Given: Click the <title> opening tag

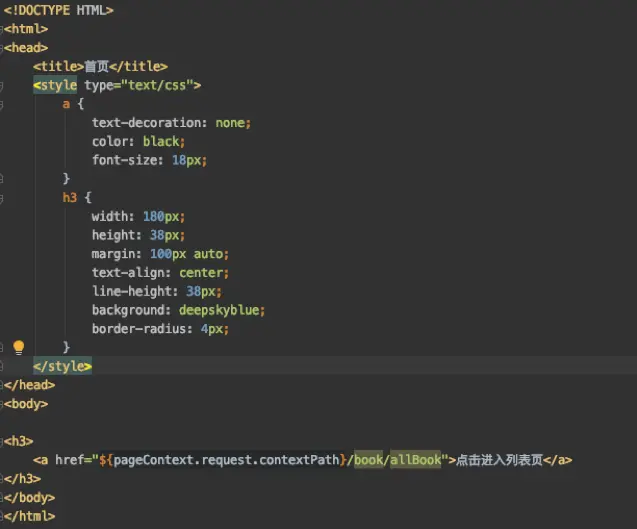Looking at the screenshot, I should (x=58, y=66).
